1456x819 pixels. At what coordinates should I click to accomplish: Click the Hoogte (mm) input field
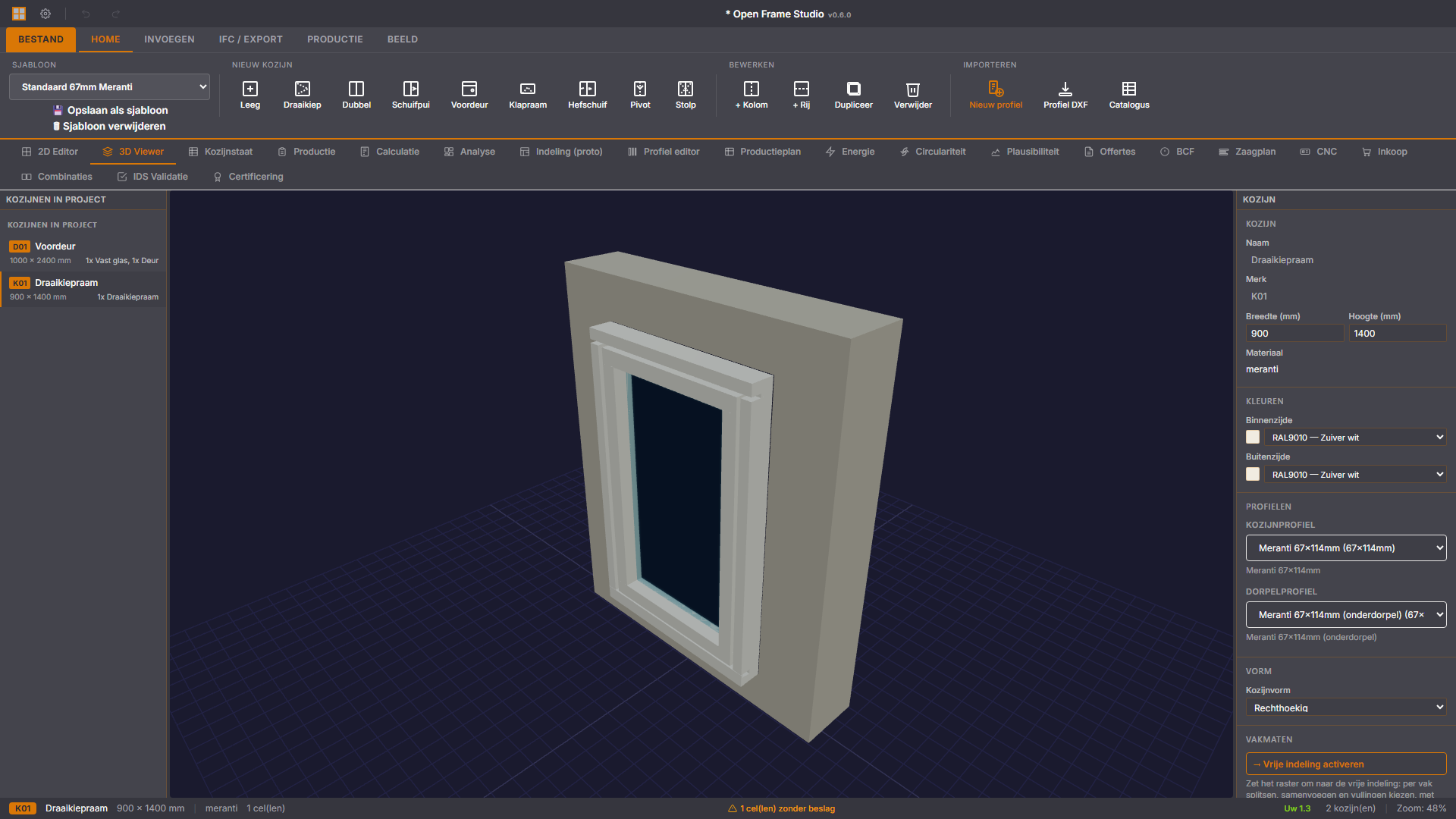click(x=1398, y=334)
